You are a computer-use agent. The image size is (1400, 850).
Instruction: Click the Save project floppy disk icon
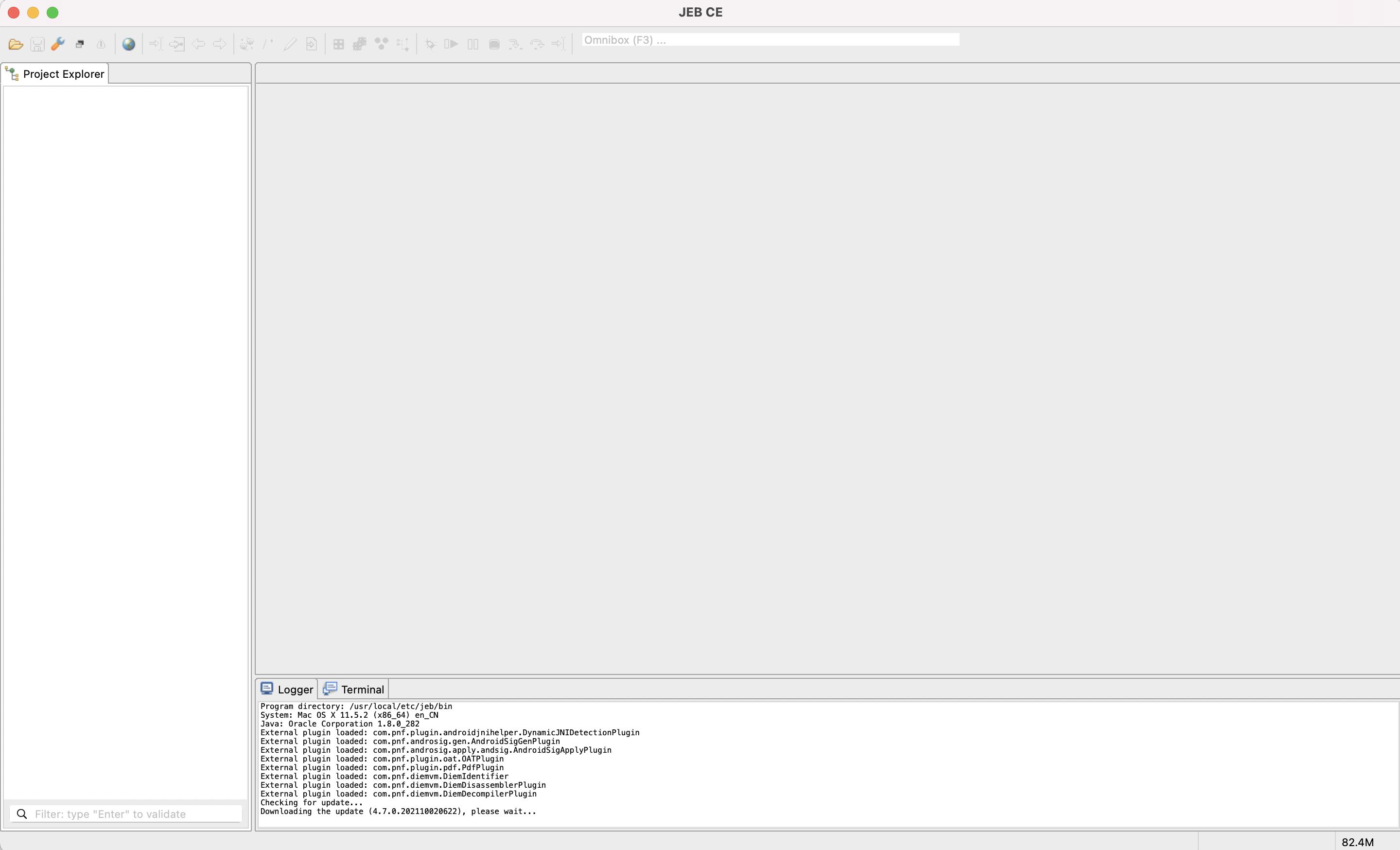37,44
